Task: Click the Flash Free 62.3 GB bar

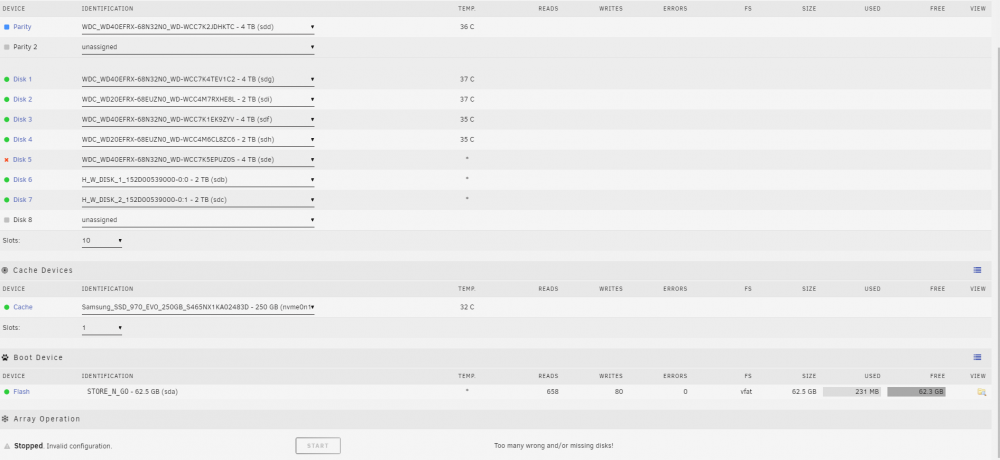Action: tap(916, 392)
